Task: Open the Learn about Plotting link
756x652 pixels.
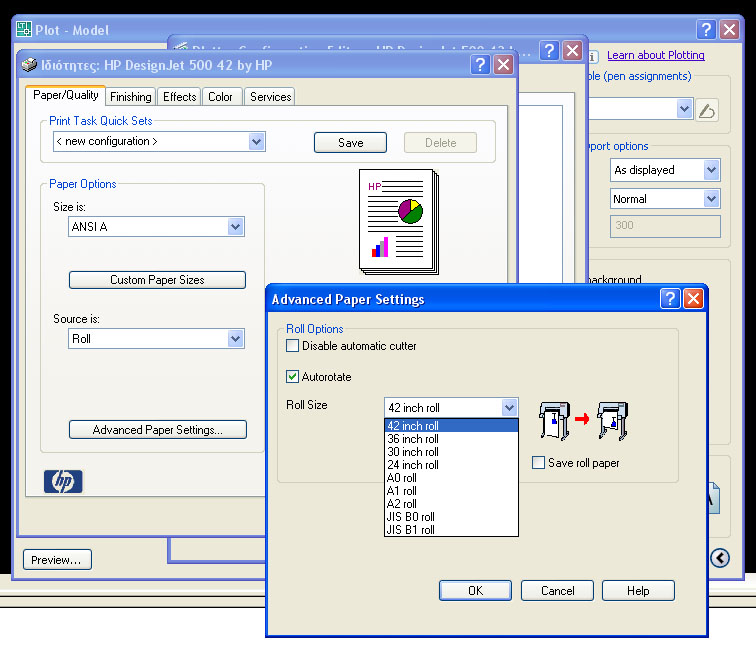Action: click(656, 55)
